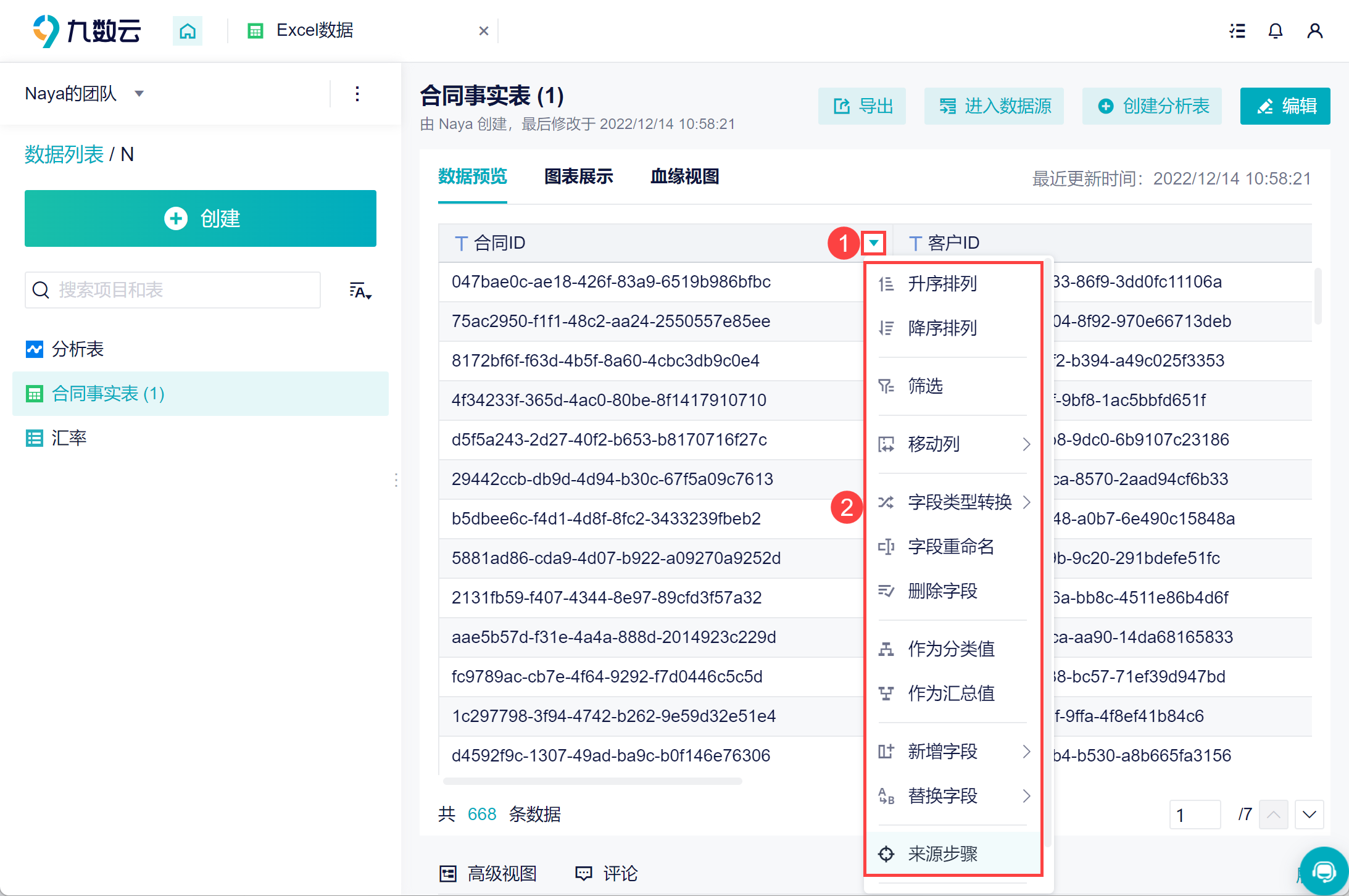The width and height of the screenshot is (1349, 896).
Task: Open the sort order icon beside search
Action: coord(360,290)
